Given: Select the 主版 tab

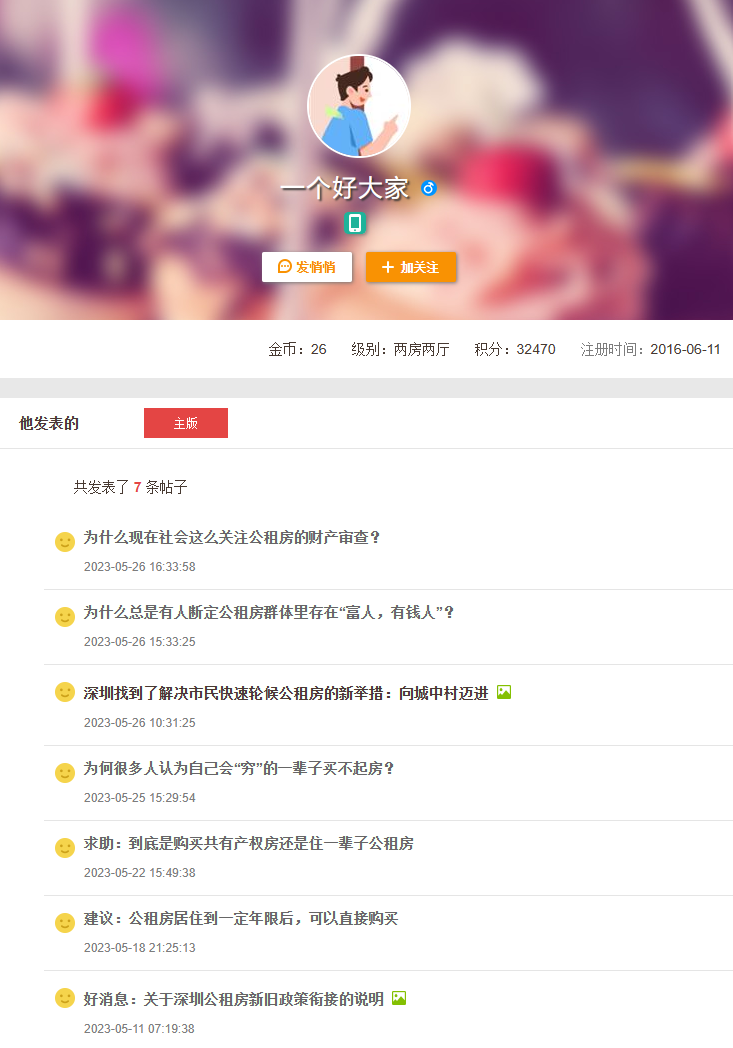Looking at the screenshot, I should point(186,423).
